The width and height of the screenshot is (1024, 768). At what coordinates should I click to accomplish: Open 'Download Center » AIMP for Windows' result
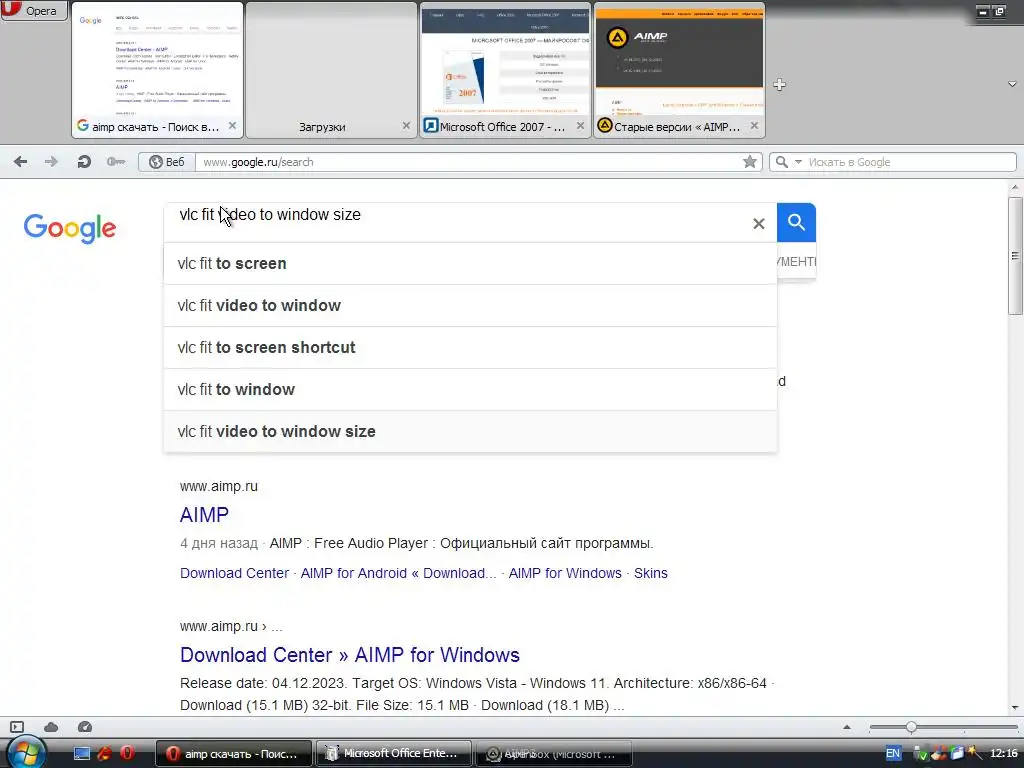pos(350,654)
